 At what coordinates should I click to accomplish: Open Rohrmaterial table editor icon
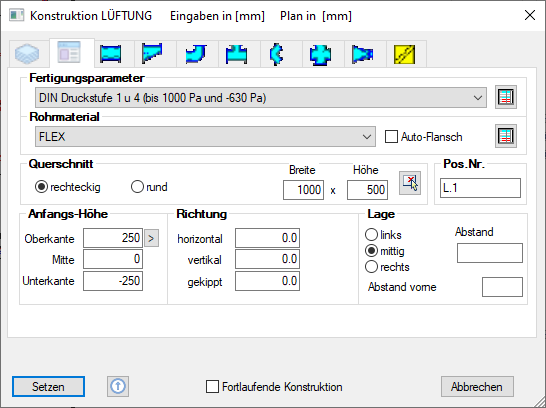[x=506, y=136]
